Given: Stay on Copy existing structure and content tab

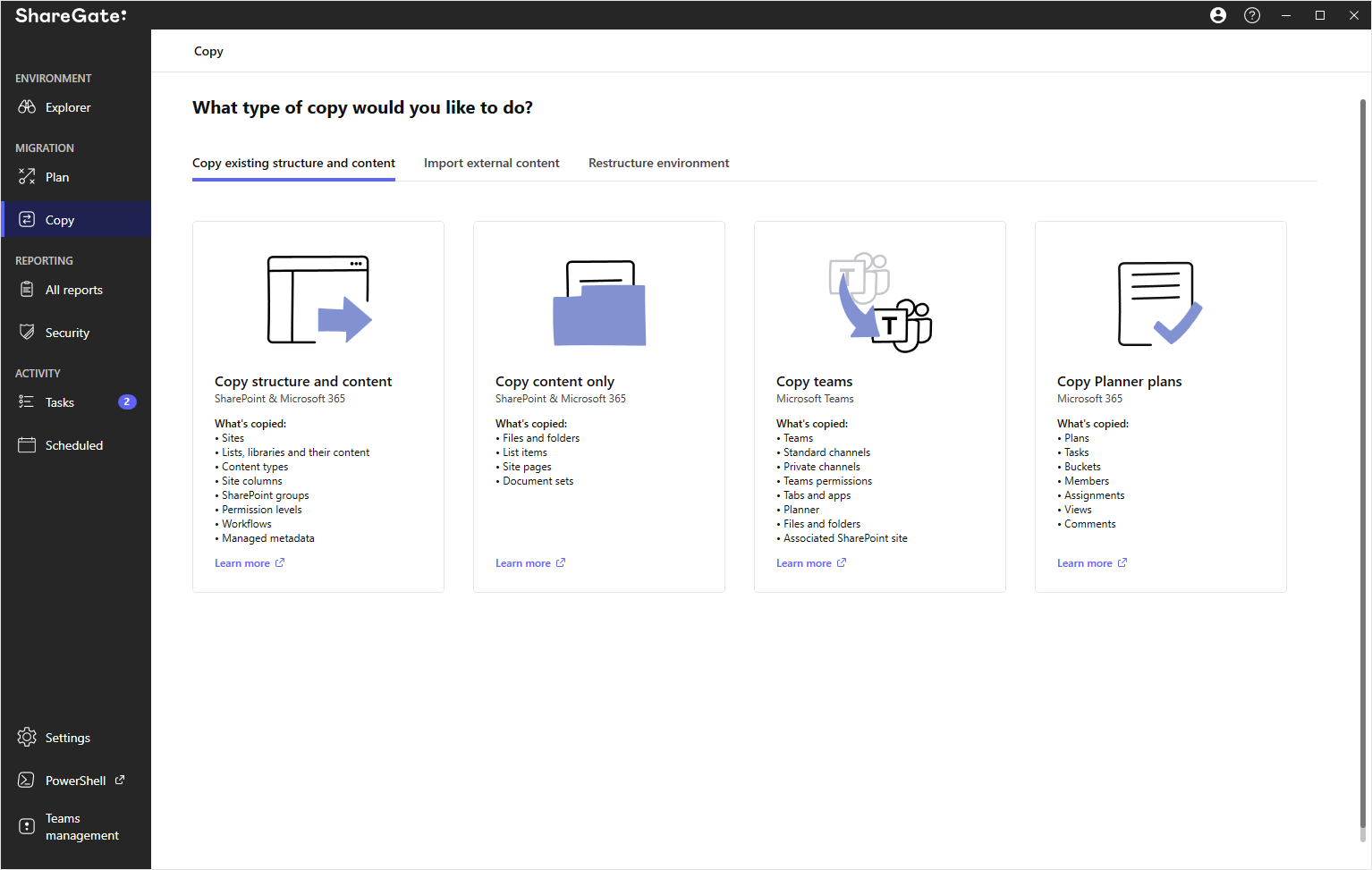Looking at the screenshot, I should pos(293,163).
